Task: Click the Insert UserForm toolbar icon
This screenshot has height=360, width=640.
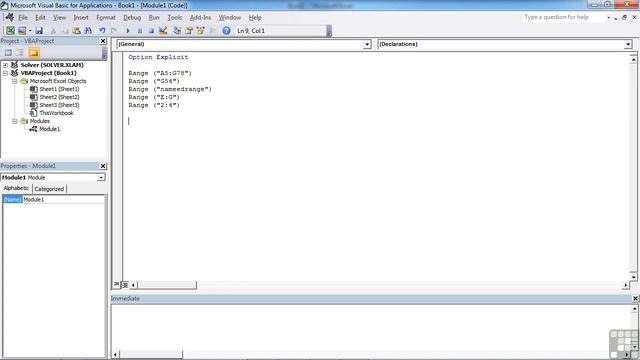Action: 22,31
